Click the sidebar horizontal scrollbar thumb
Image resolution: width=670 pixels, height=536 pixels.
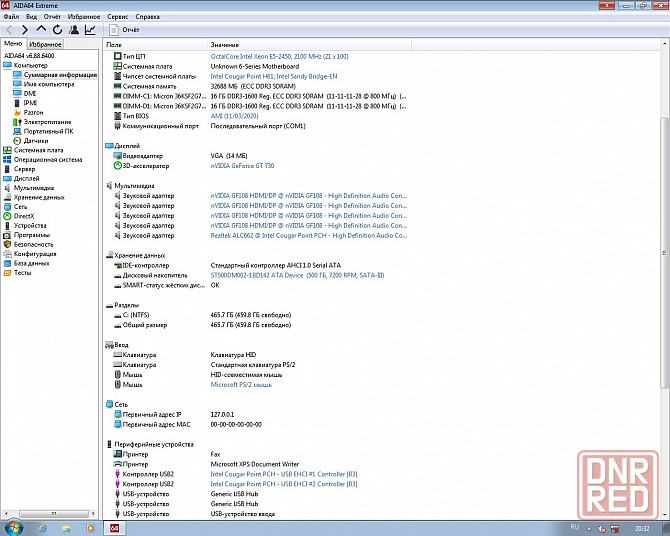click(53, 513)
